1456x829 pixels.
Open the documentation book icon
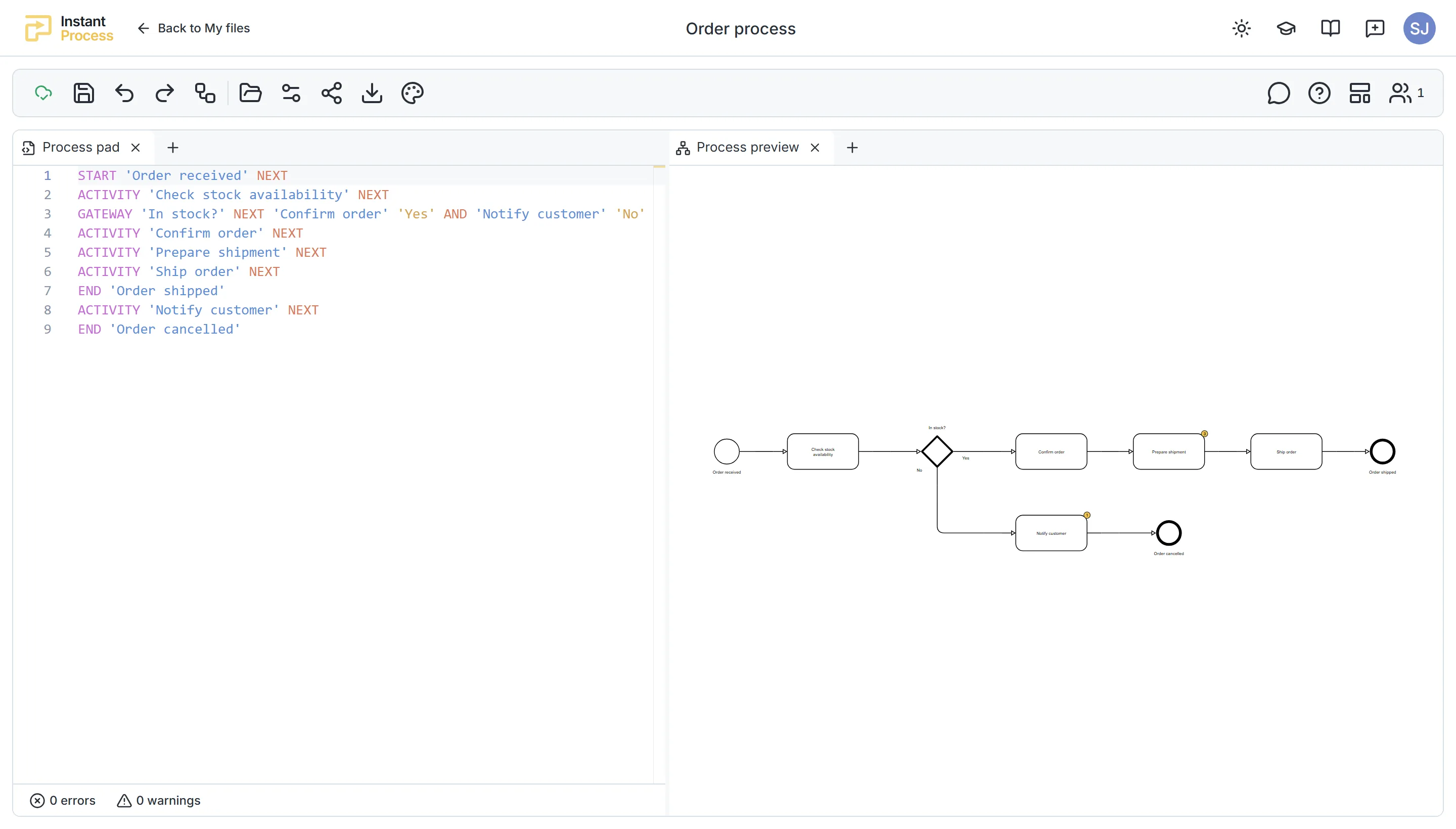pyautogui.click(x=1330, y=28)
